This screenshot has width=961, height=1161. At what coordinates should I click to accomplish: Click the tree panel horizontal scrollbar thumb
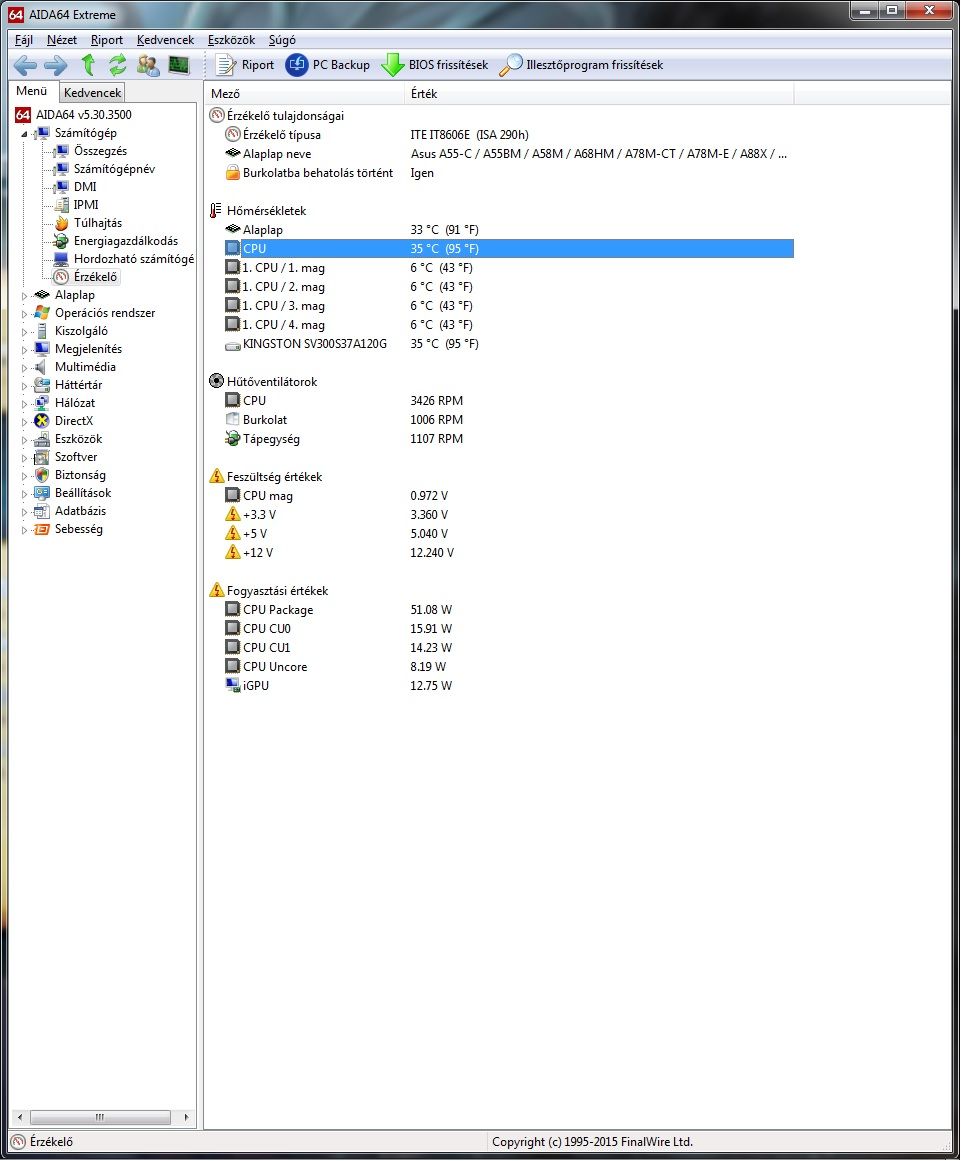tap(100, 1117)
